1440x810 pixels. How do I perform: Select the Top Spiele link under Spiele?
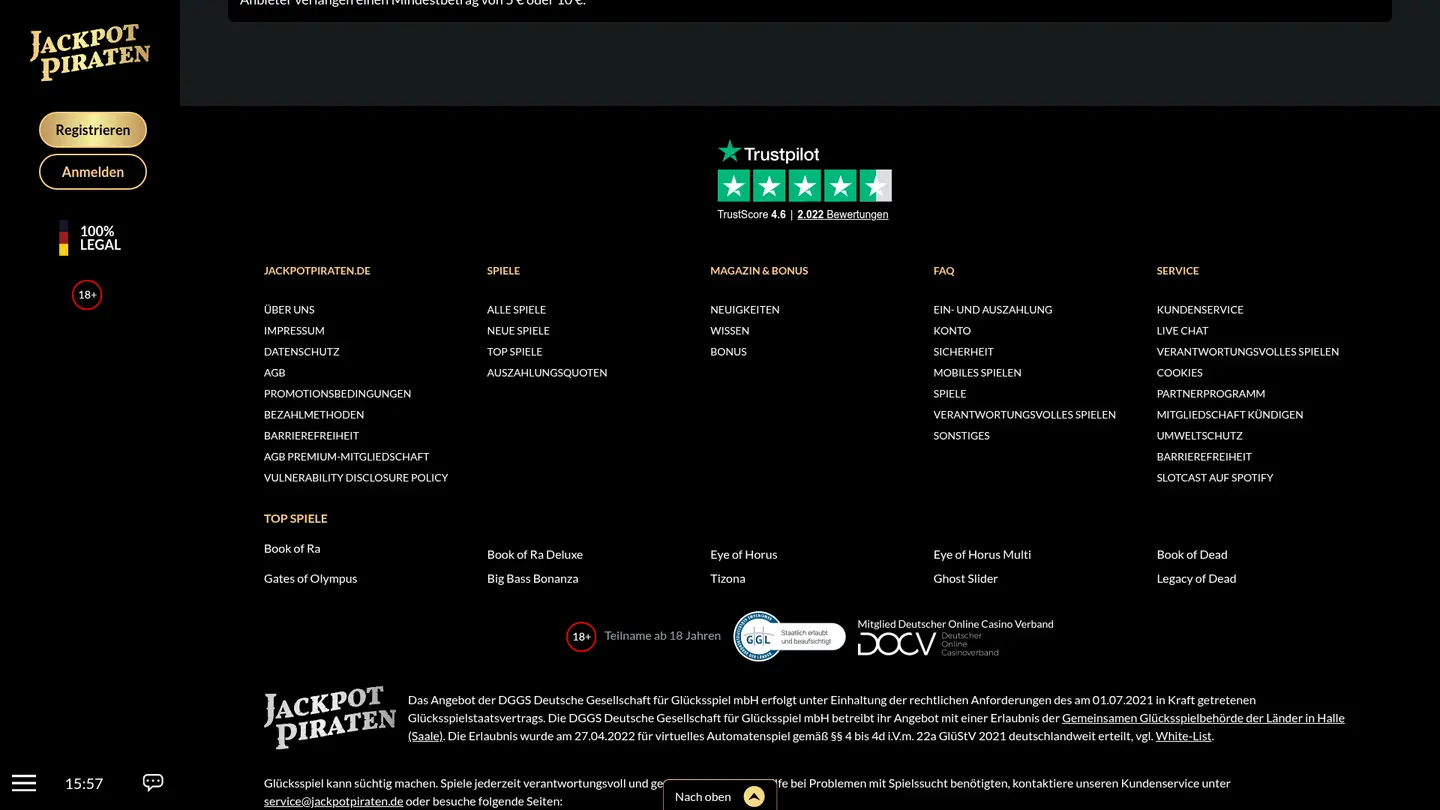515,352
